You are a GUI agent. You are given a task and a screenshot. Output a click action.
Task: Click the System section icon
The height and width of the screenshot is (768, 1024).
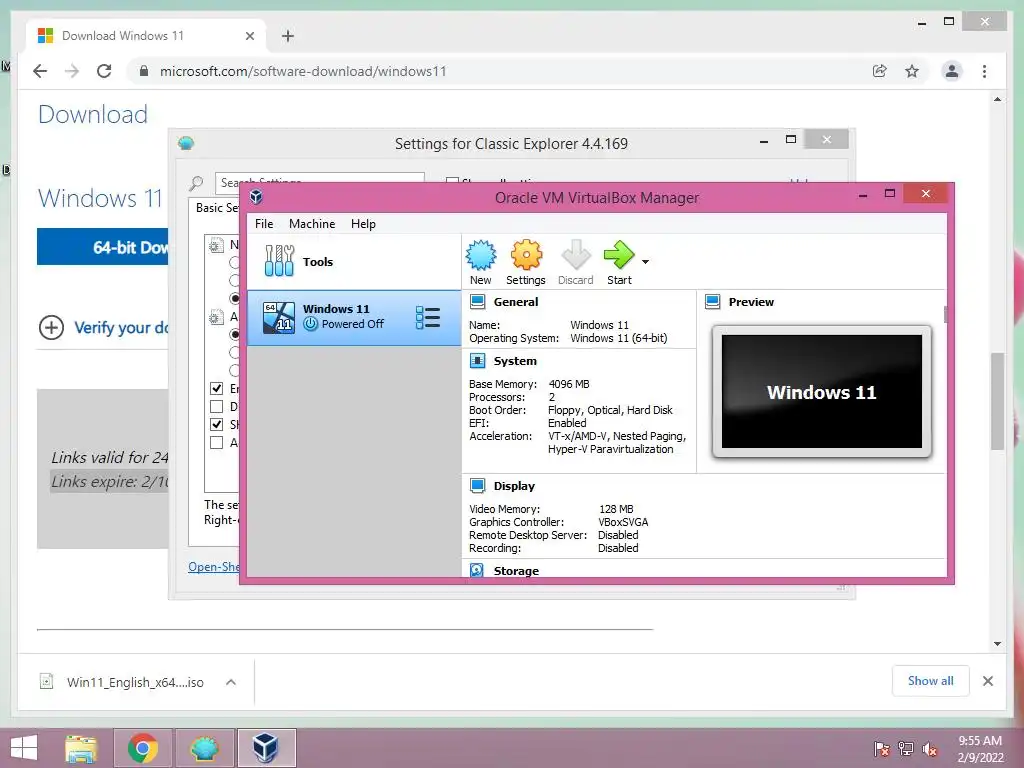coord(477,360)
